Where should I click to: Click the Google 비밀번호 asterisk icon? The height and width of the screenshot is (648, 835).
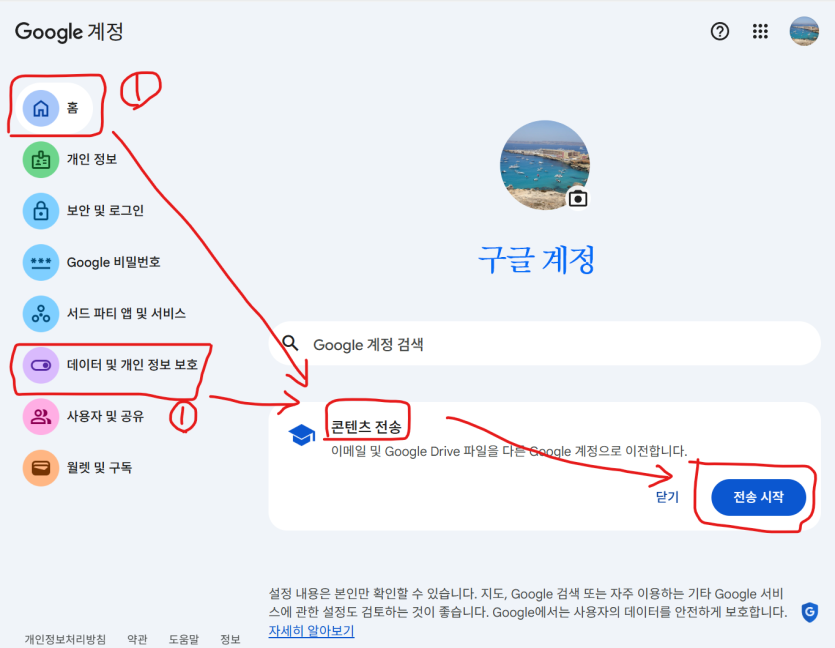pyautogui.click(x=40, y=262)
